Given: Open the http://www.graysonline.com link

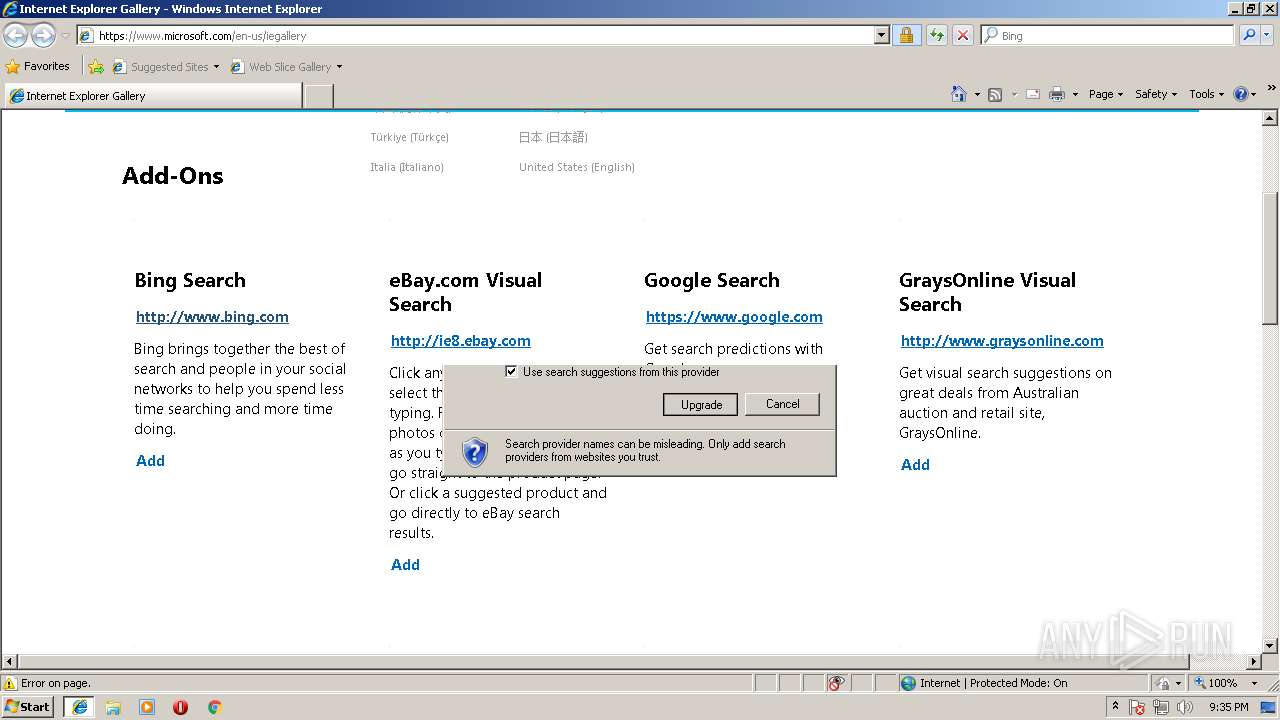Looking at the screenshot, I should [1002, 341].
